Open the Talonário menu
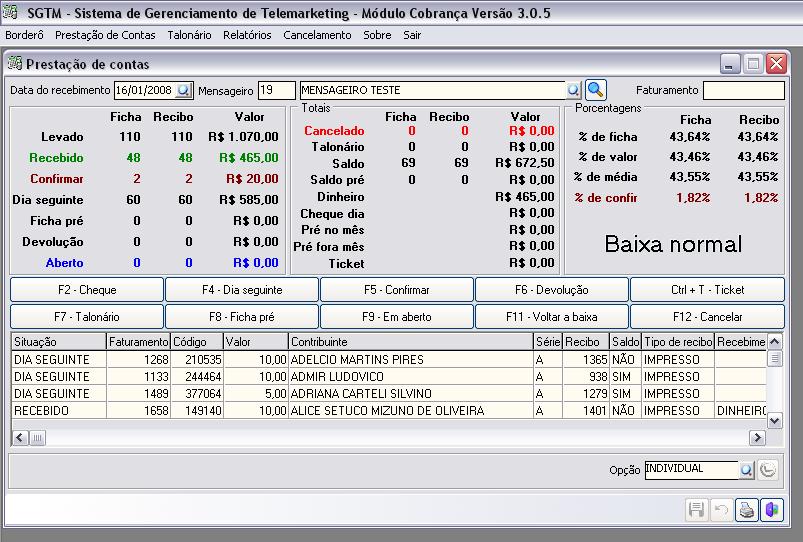The image size is (803, 542). tap(189, 35)
